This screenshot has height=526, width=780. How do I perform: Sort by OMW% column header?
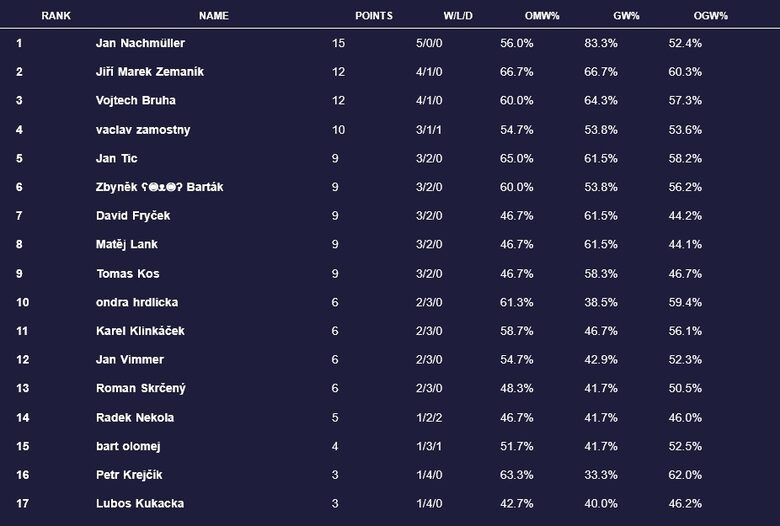[x=542, y=16]
